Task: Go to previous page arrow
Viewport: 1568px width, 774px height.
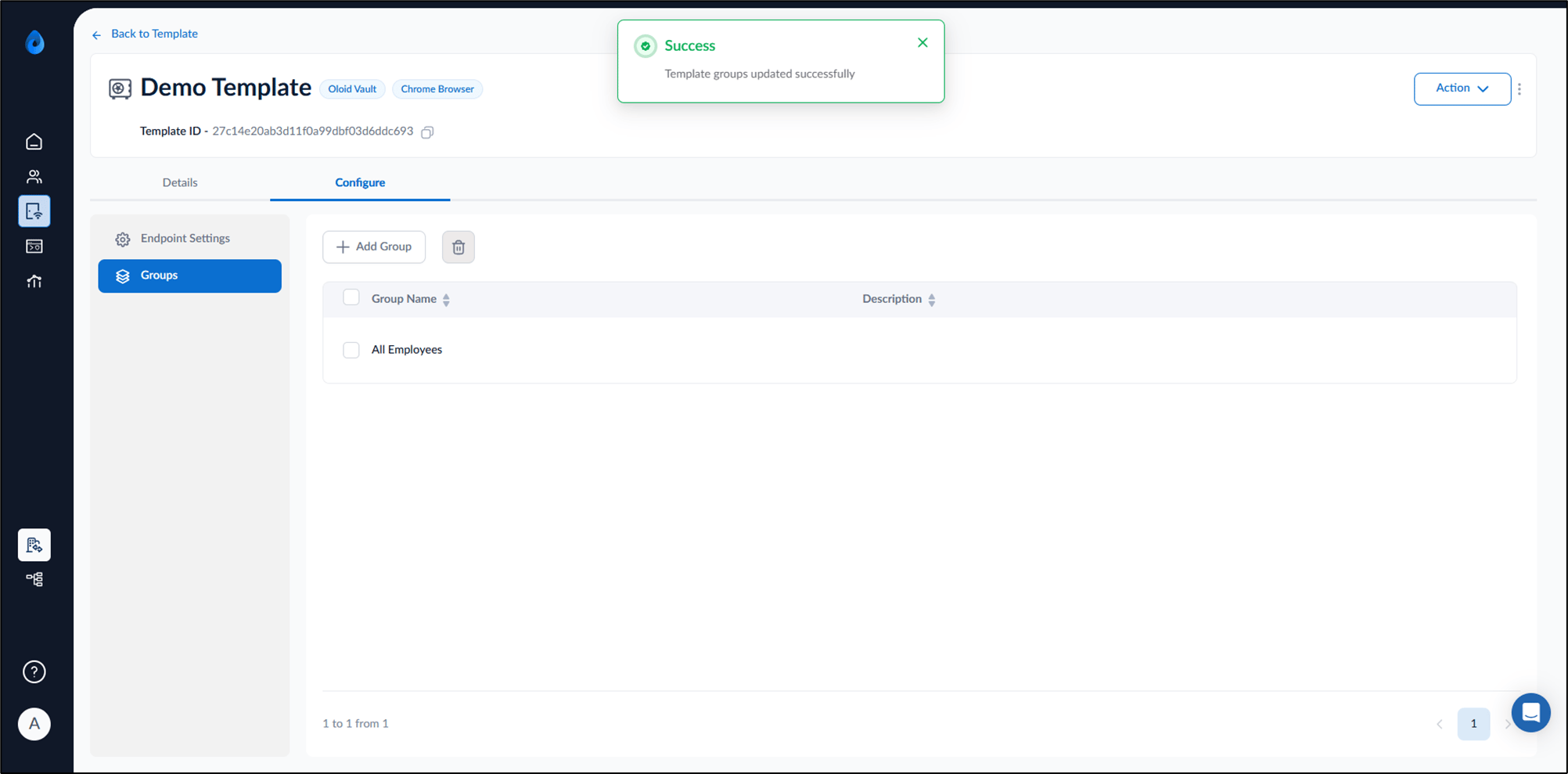Action: tap(1440, 724)
